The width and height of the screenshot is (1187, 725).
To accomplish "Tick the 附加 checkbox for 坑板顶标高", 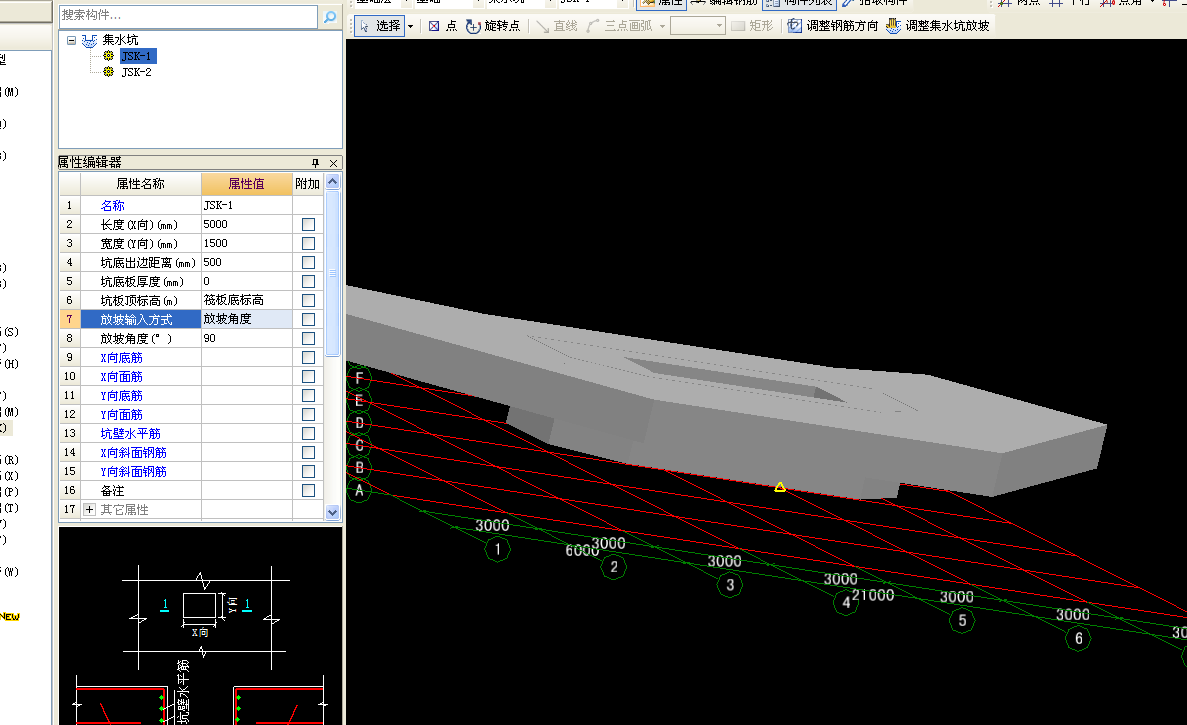I will pyautogui.click(x=308, y=300).
